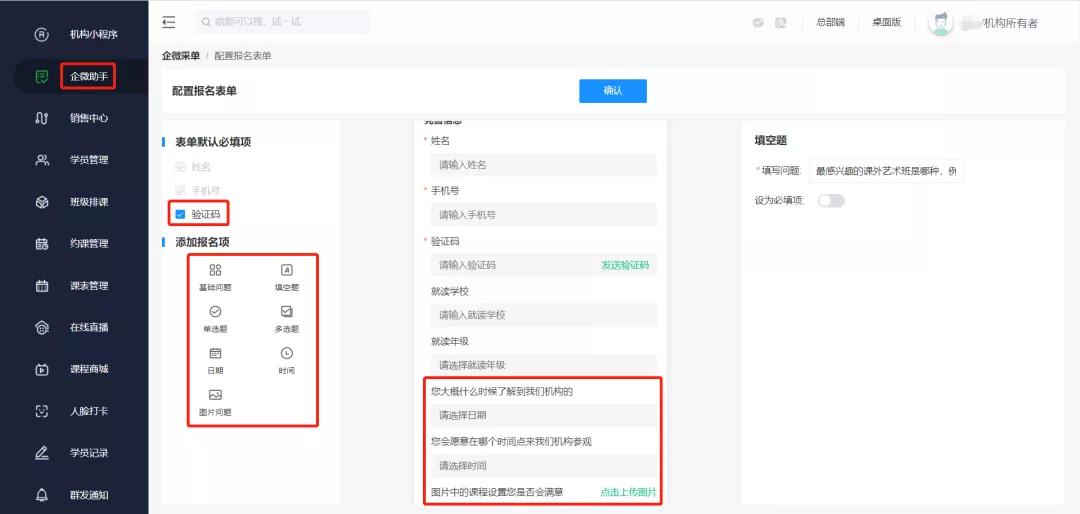The image size is (1080, 514).
Task: Click the 课程商城 sidebar icon
Action: click(x=41, y=369)
